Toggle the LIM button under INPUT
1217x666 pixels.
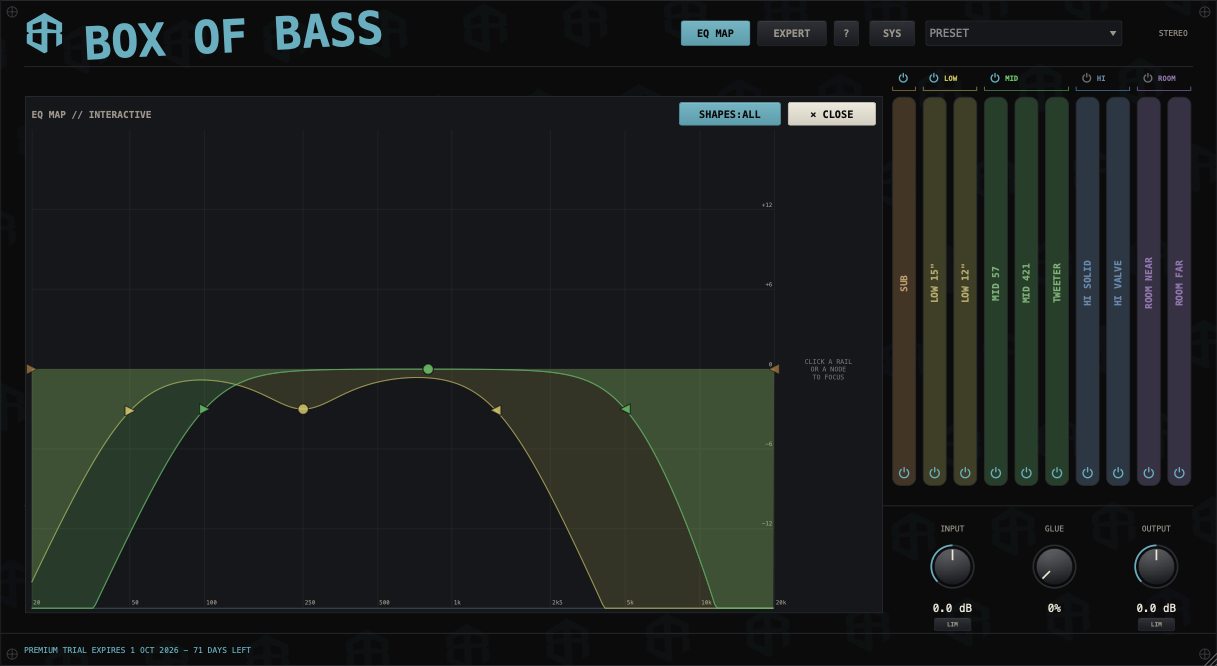pyautogui.click(x=952, y=624)
